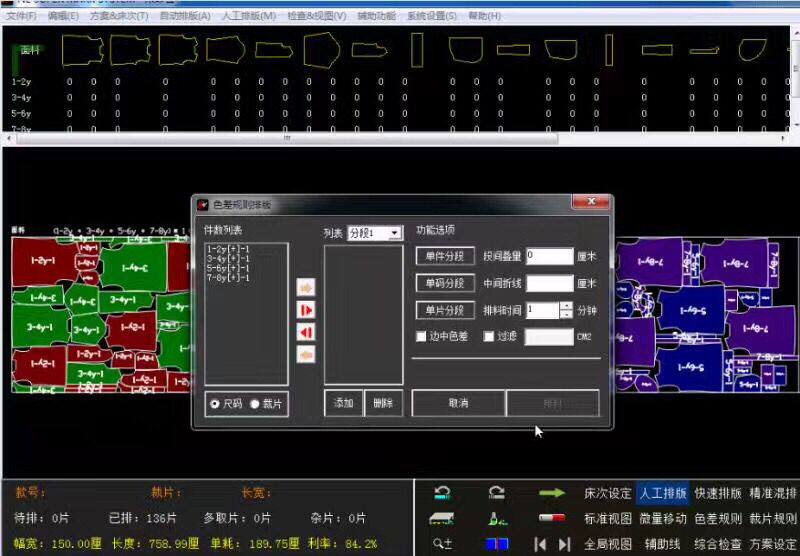Click the first yellow pattern piece thumbnail

[x=82, y=50]
